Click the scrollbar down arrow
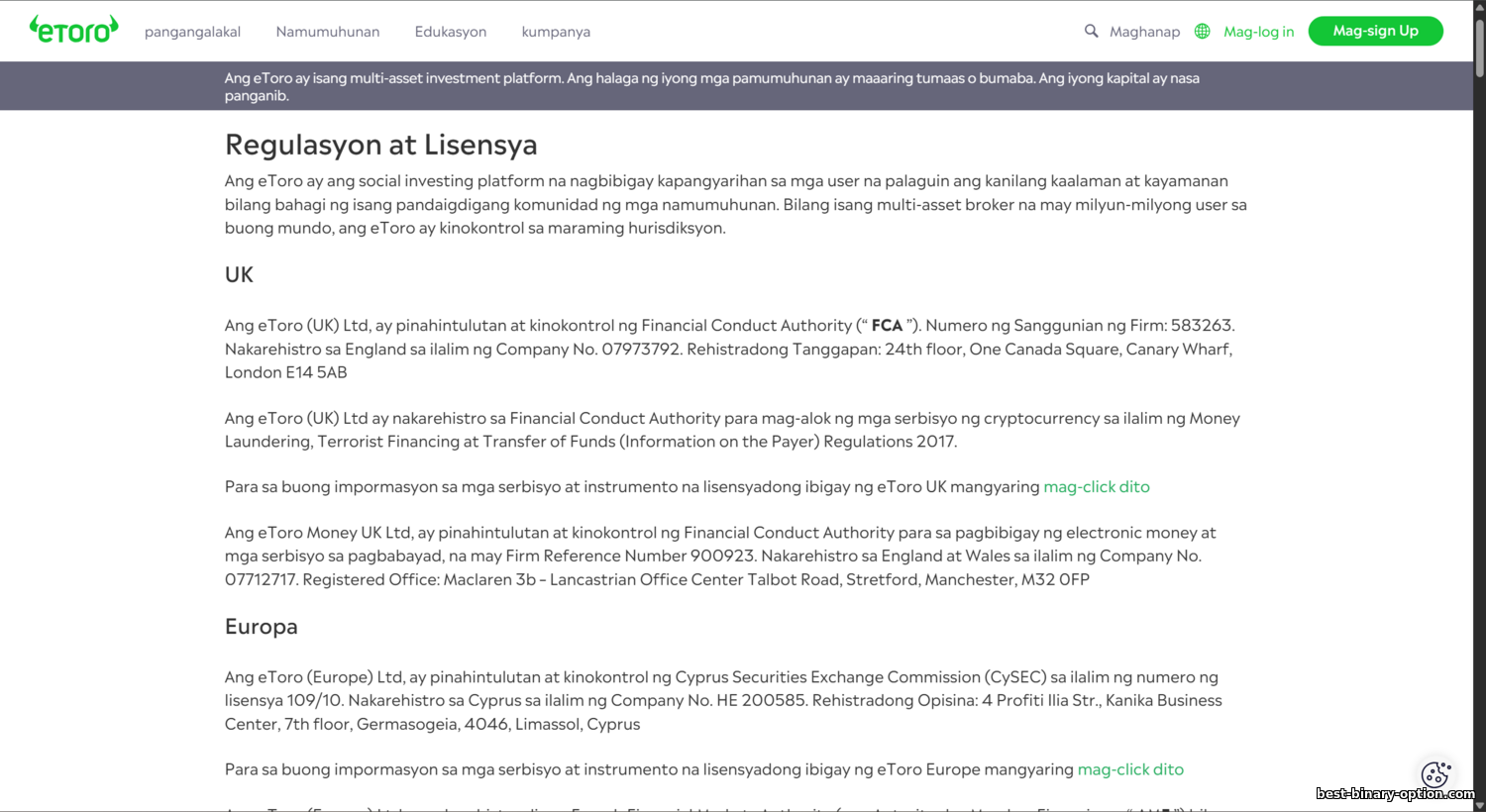1486x812 pixels. tap(1479, 804)
